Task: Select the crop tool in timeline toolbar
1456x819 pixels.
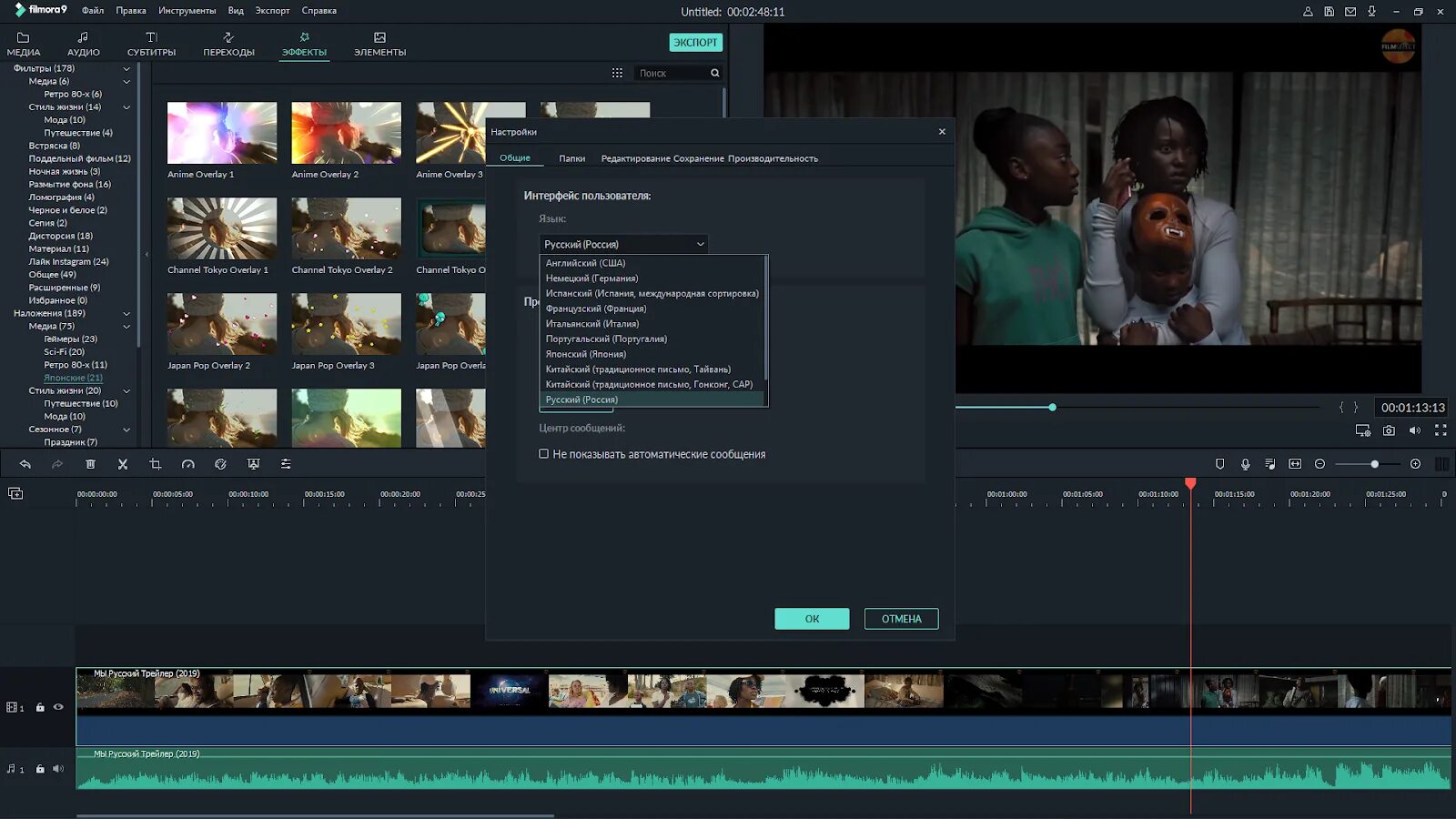Action: (156, 464)
